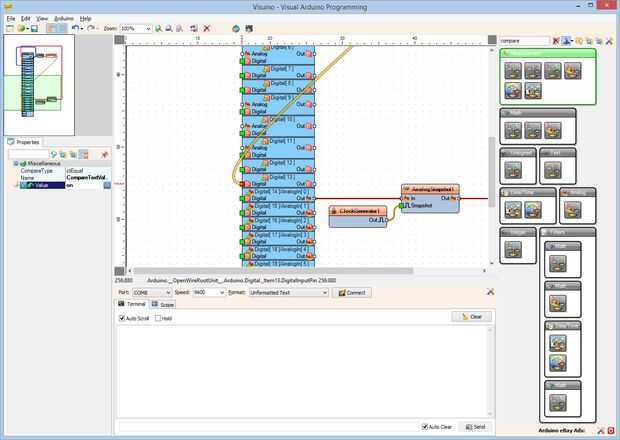Click the compile globe icon in toolbar
The image size is (620, 440).
[x=236, y=28]
